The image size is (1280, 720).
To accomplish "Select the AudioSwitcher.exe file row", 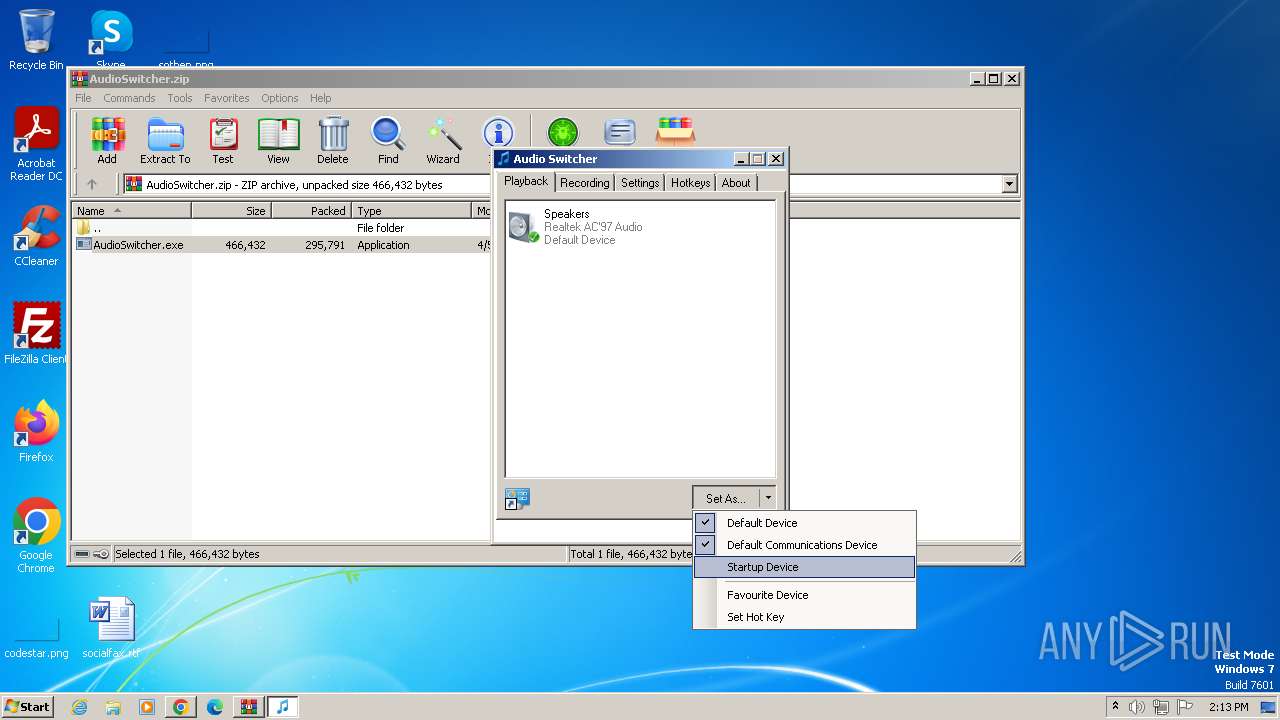I will 282,245.
